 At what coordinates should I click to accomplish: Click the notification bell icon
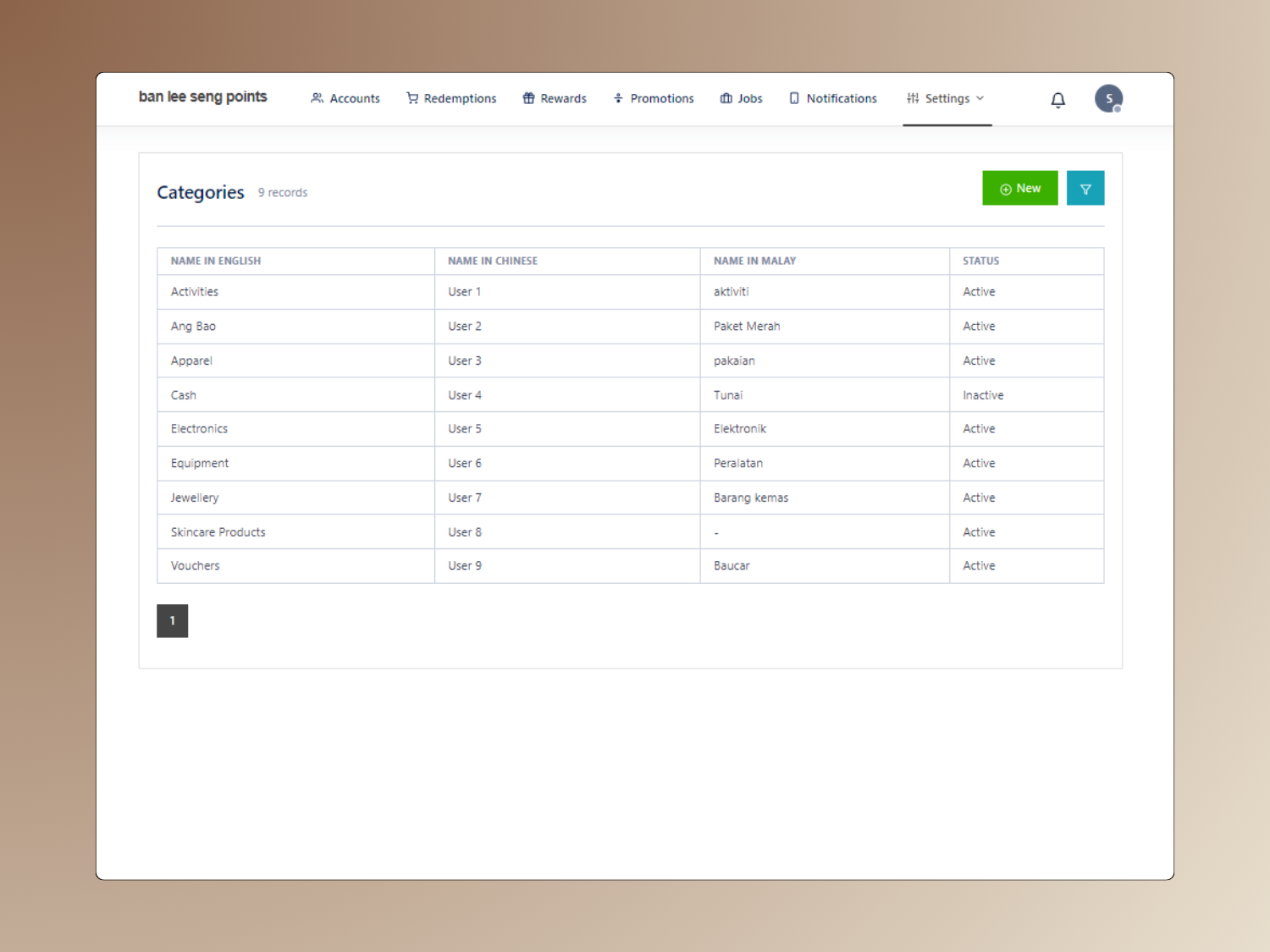click(1057, 100)
